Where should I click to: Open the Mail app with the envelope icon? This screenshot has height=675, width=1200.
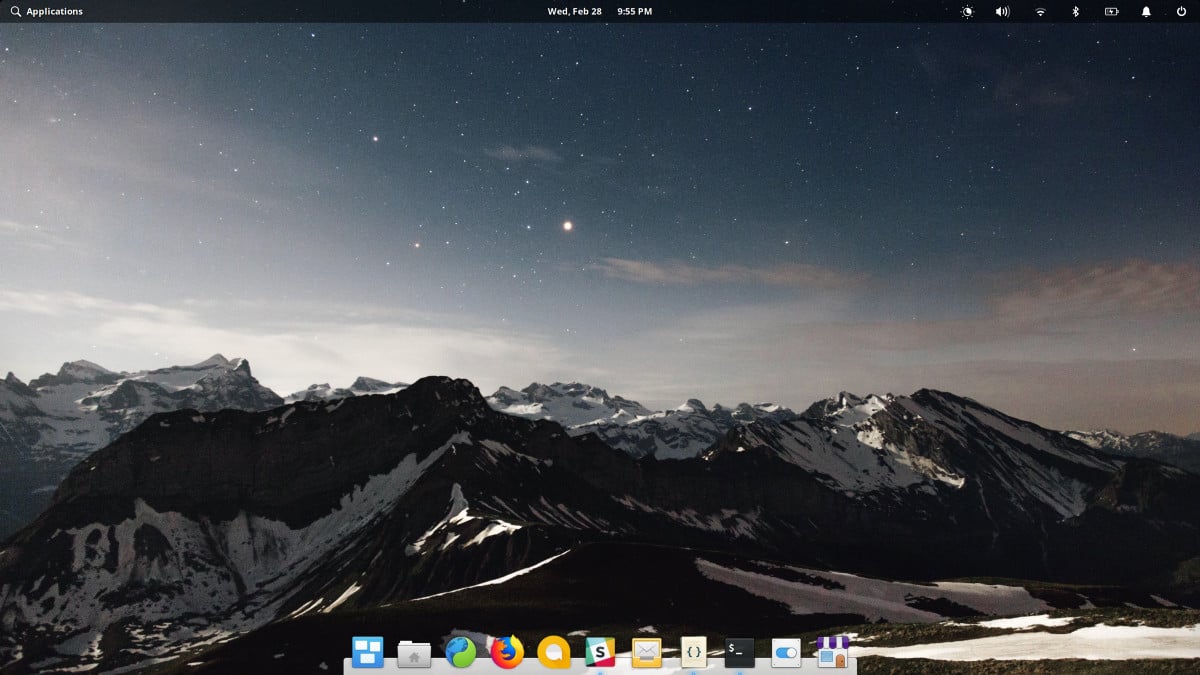(646, 655)
